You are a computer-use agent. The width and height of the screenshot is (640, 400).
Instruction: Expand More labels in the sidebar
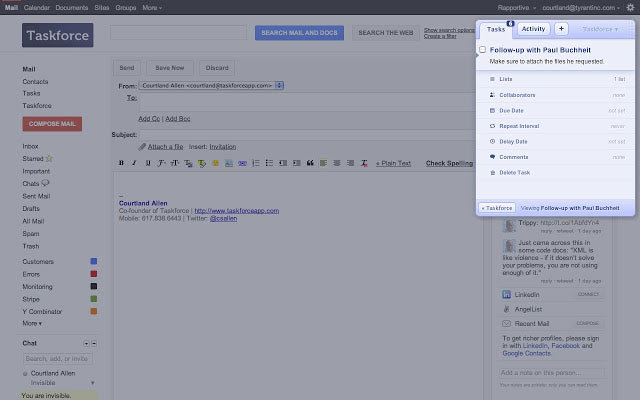click(33, 323)
